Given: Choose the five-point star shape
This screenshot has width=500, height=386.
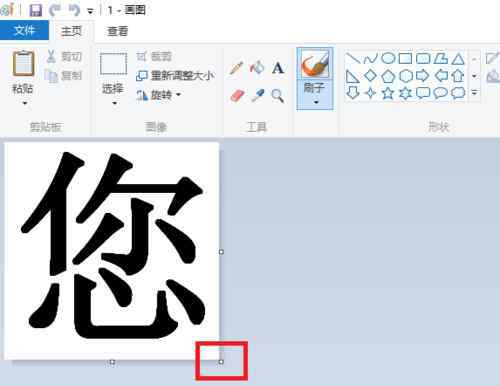Looking at the screenshot, I should click(388, 93).
